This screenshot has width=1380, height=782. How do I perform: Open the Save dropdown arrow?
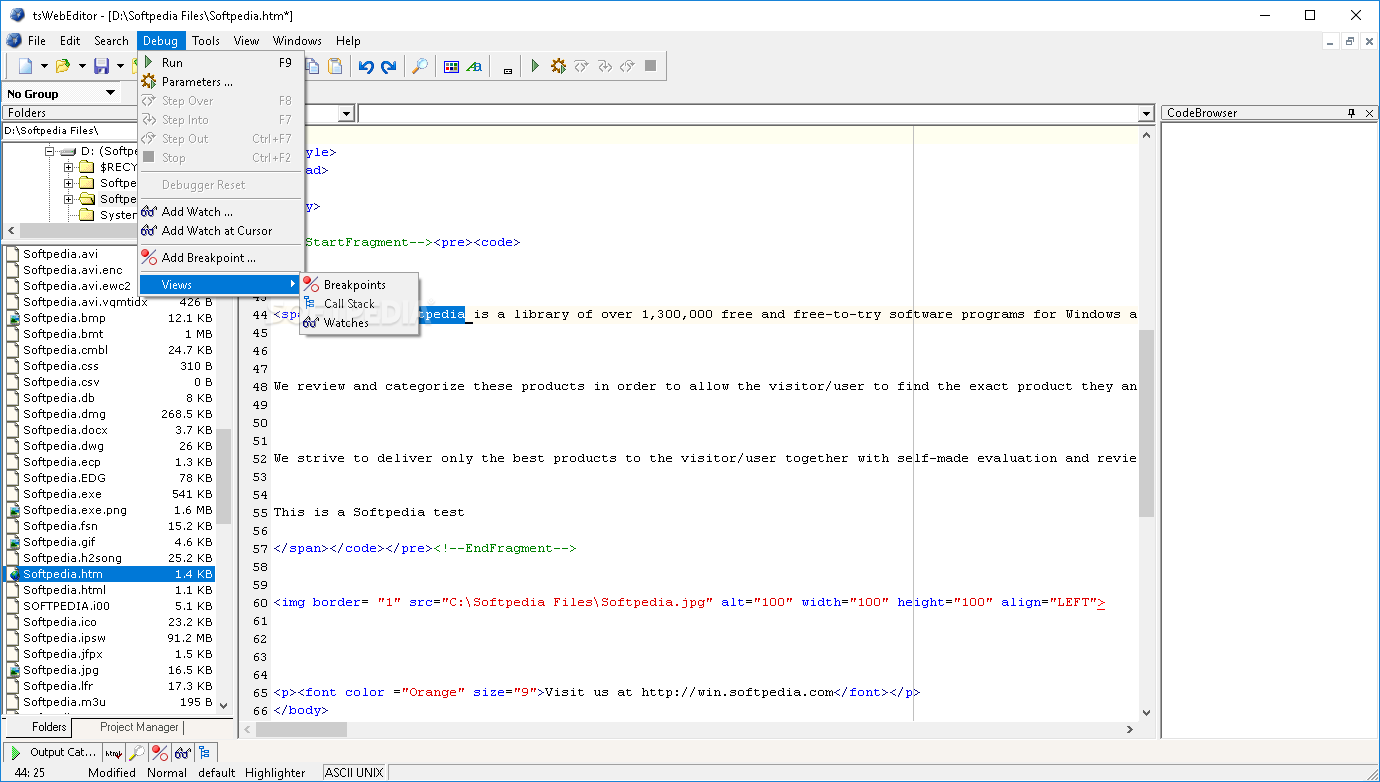click(x=120, y=66)
